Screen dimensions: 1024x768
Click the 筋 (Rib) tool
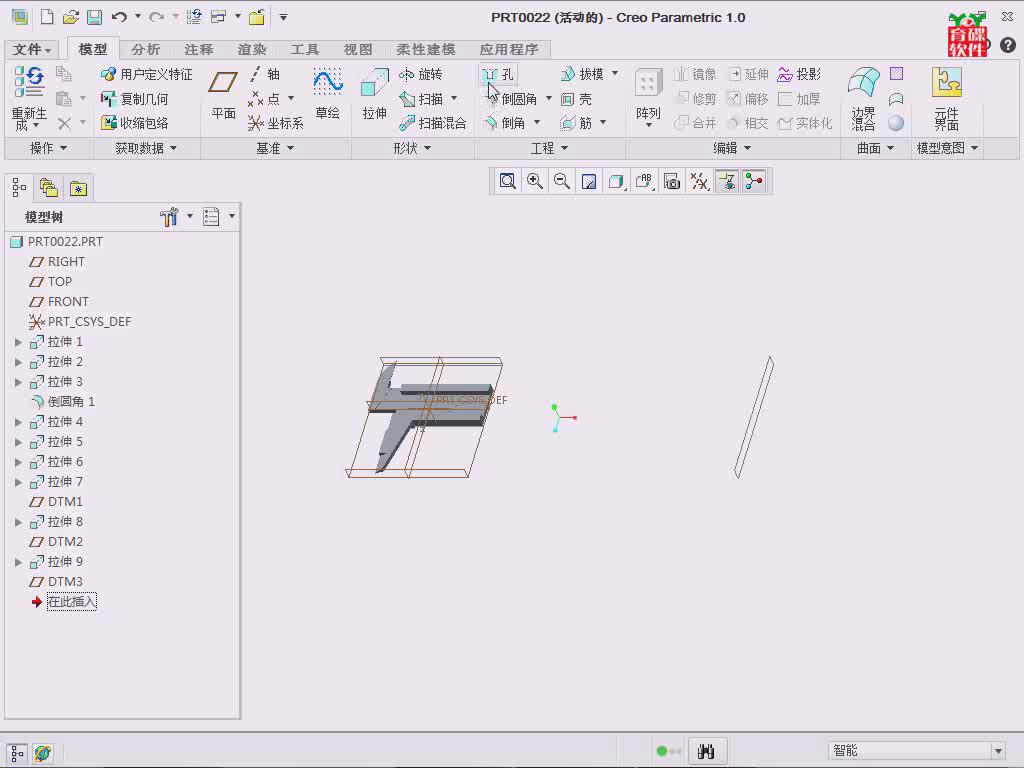(x=577, y=123)
